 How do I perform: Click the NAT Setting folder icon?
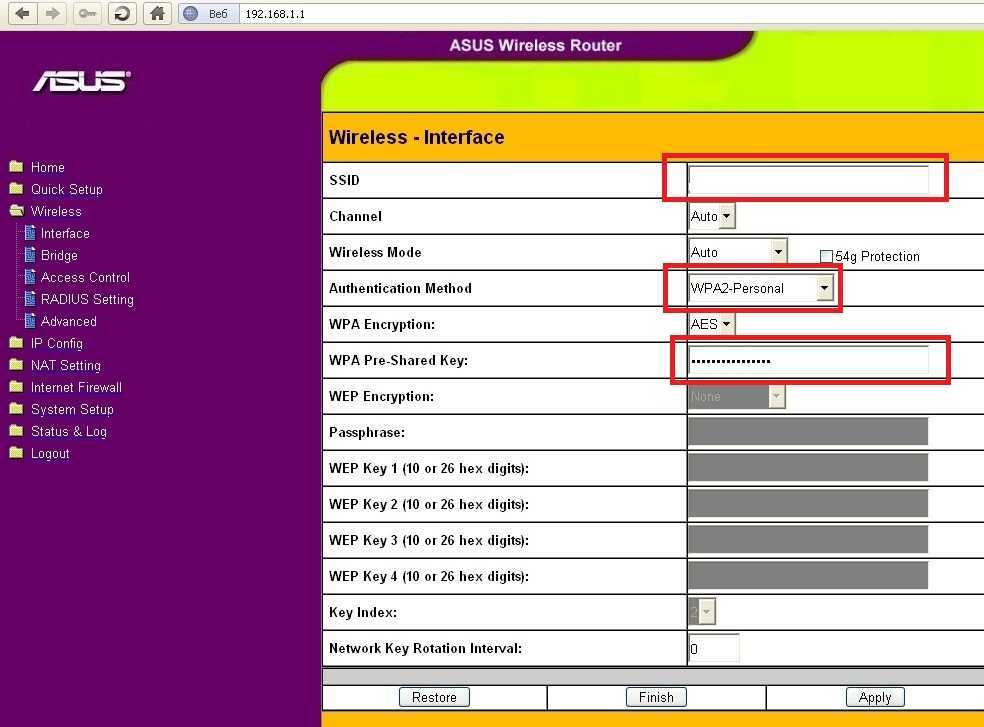[16, 365]
